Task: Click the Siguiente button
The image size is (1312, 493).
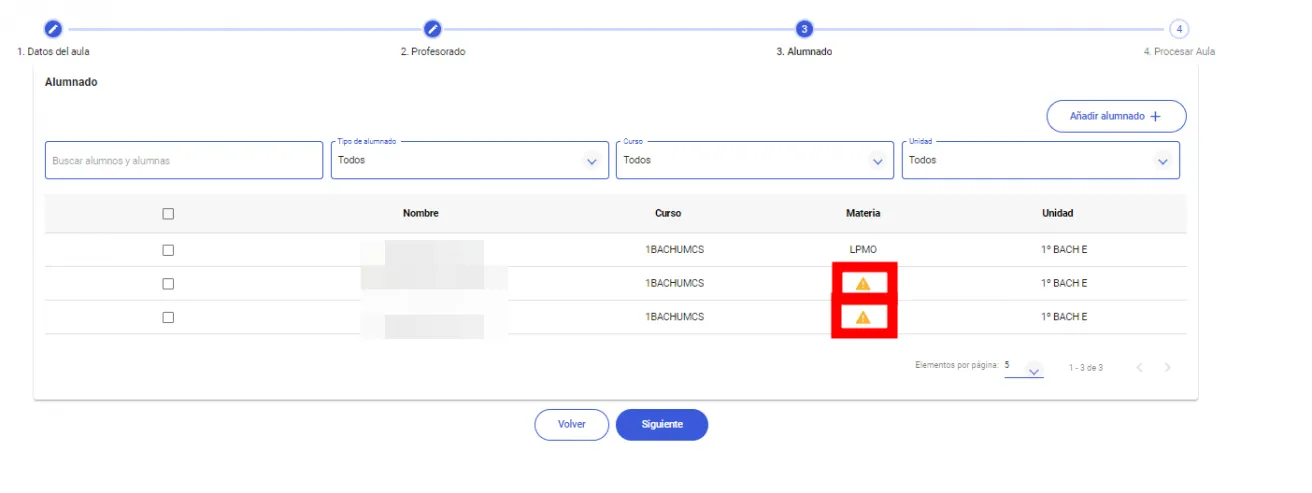Action: click(x=661, y=425)
